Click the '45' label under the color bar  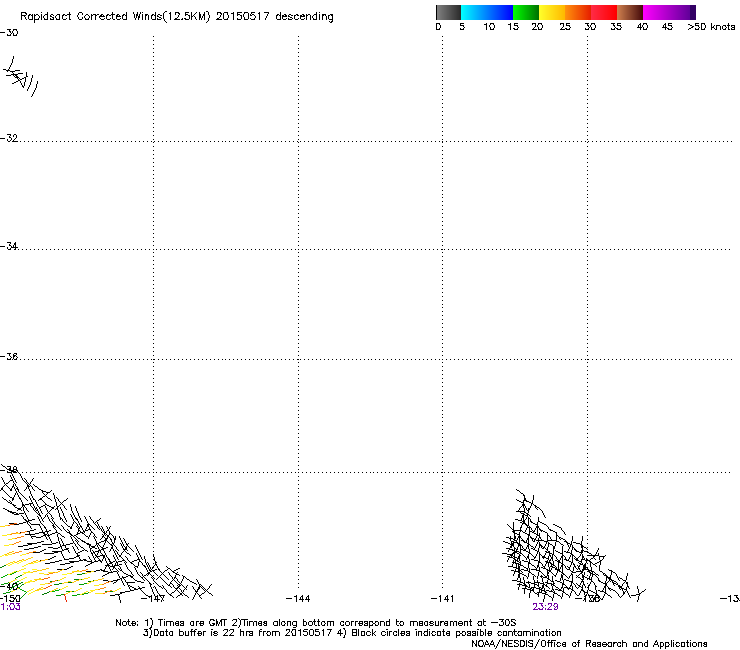tap(667, 27)
